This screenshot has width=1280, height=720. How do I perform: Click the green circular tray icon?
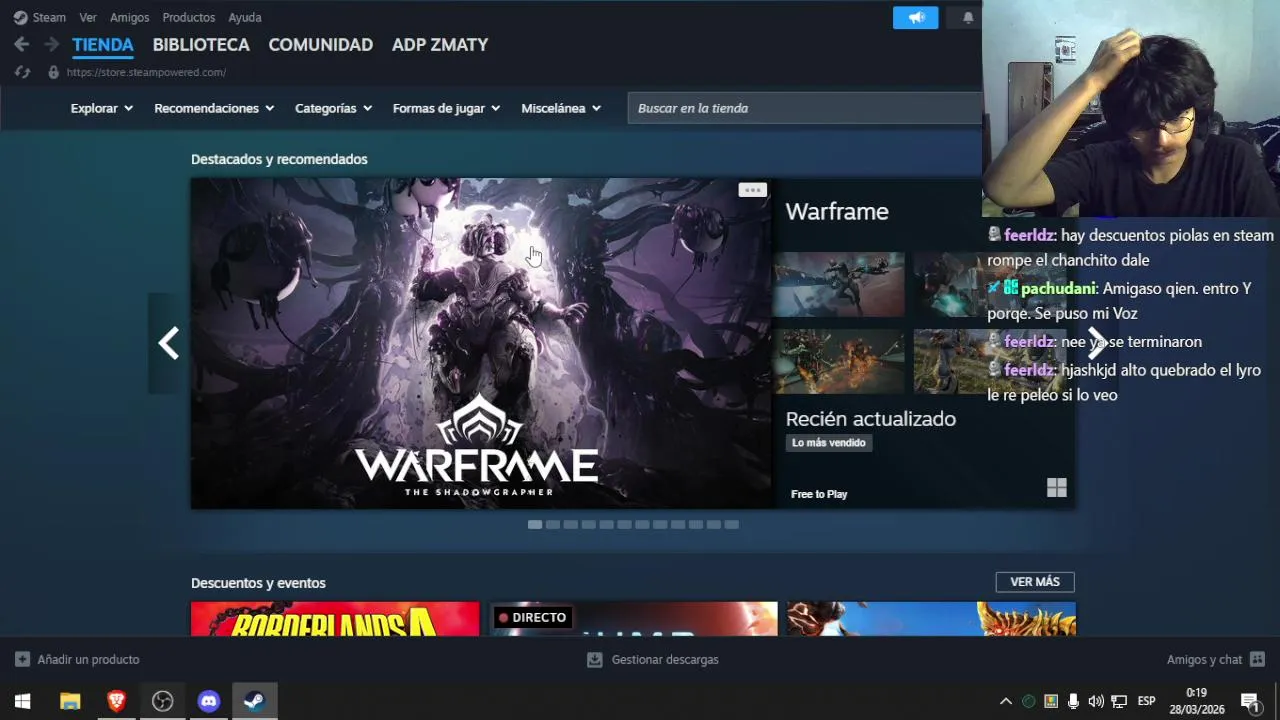point(1028,701)
